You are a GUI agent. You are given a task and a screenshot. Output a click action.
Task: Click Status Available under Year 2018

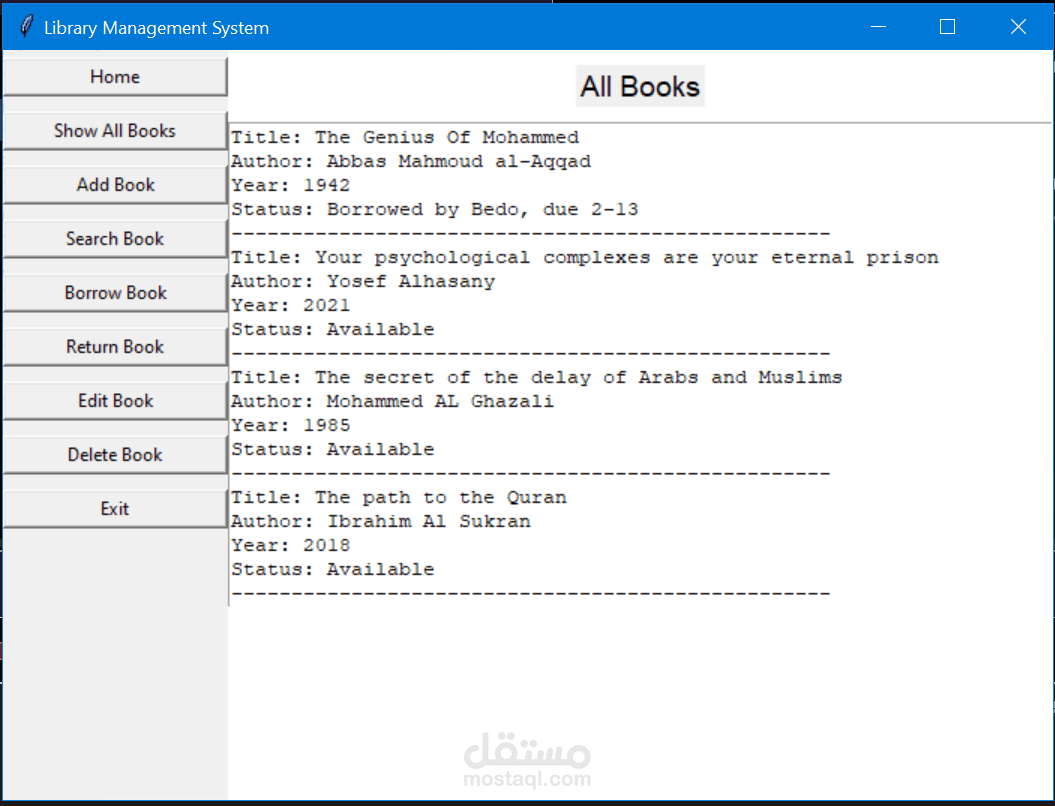pos(333,570)
